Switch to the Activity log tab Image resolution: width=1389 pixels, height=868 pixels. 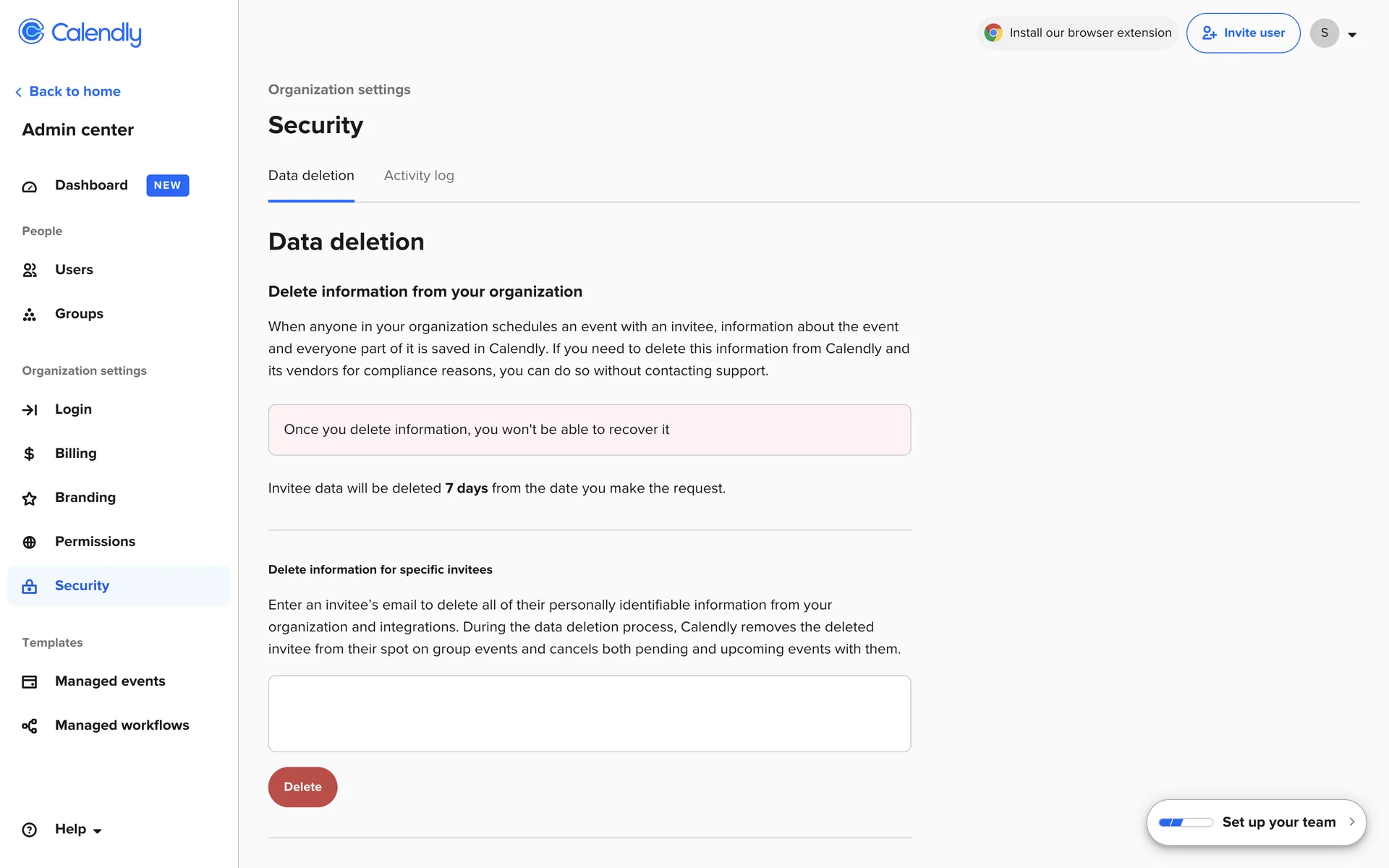pos(419,176)
